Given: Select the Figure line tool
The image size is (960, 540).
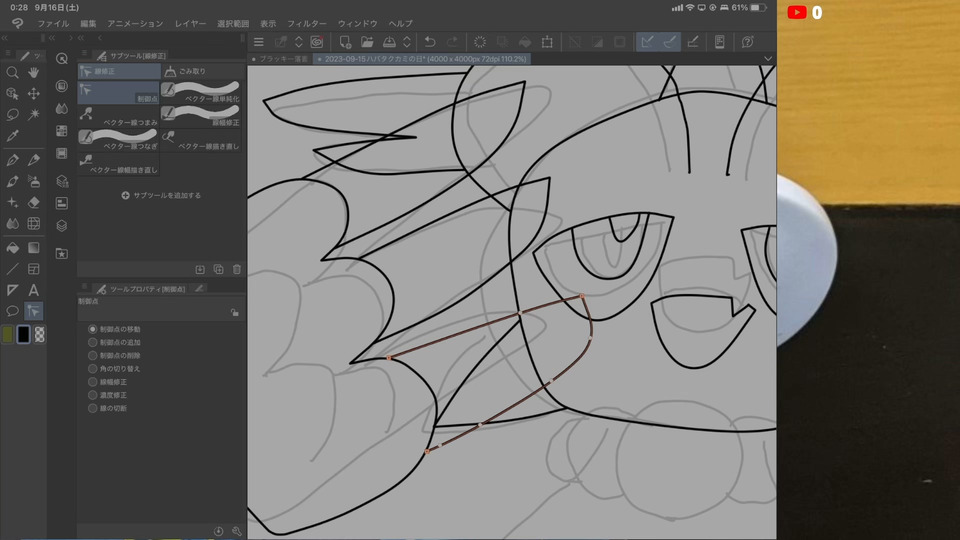Looking at the screenshot, I should click(x=12, y=269).
